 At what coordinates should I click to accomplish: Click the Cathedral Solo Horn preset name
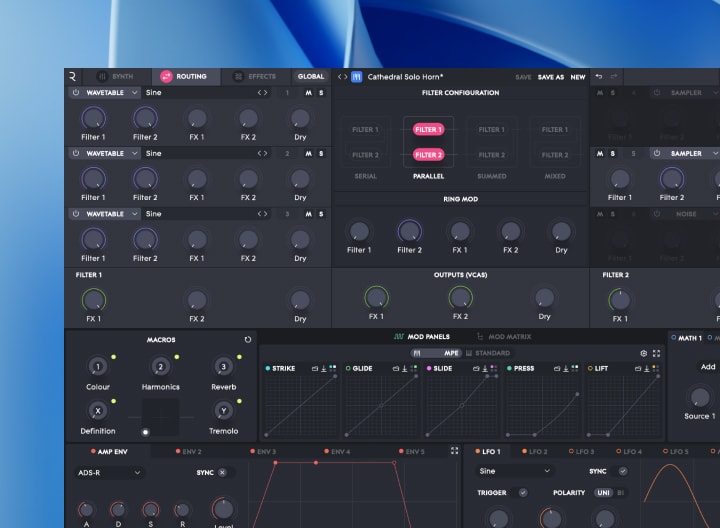pyautogui.click(x=405, y=77)
